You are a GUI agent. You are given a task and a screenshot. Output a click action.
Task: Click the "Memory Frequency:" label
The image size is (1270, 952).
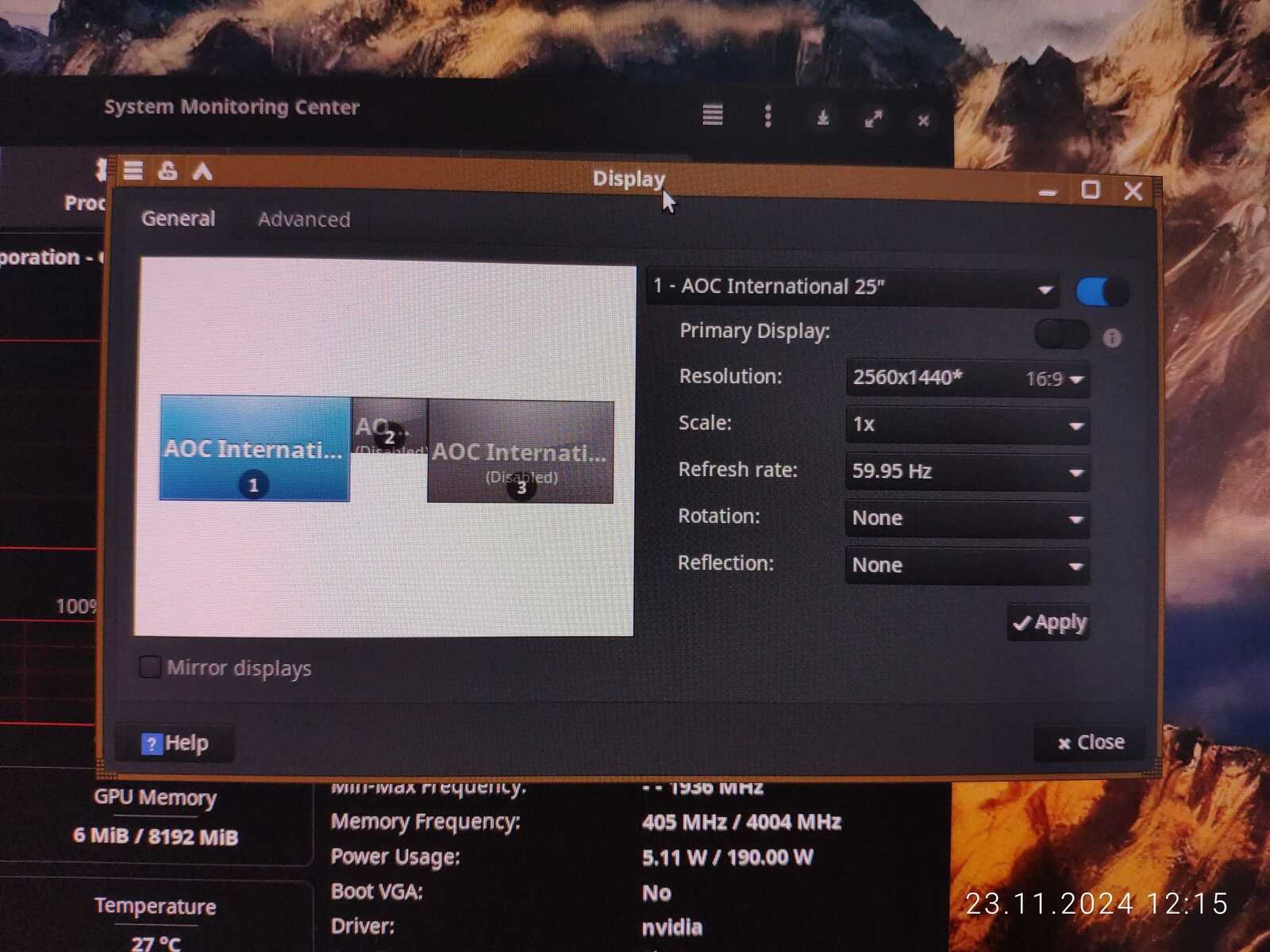point(425,822)
